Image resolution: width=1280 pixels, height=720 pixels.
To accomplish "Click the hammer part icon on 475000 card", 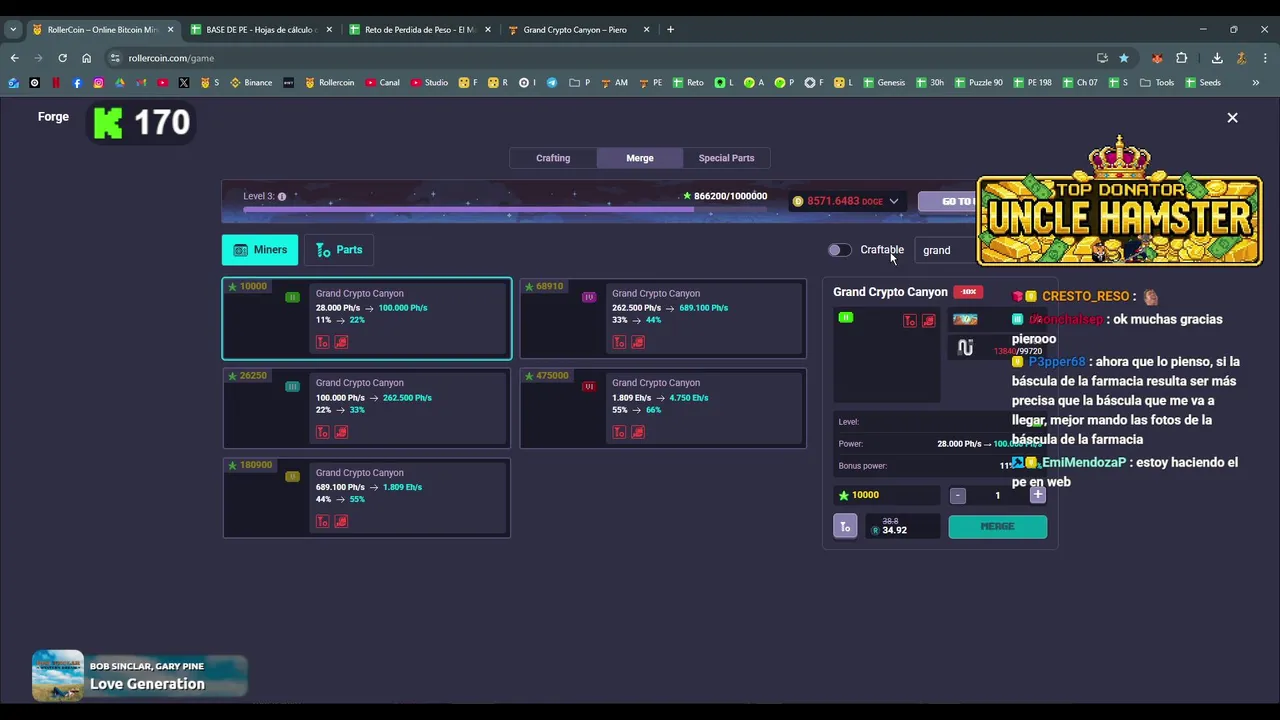I will point(619,432).
